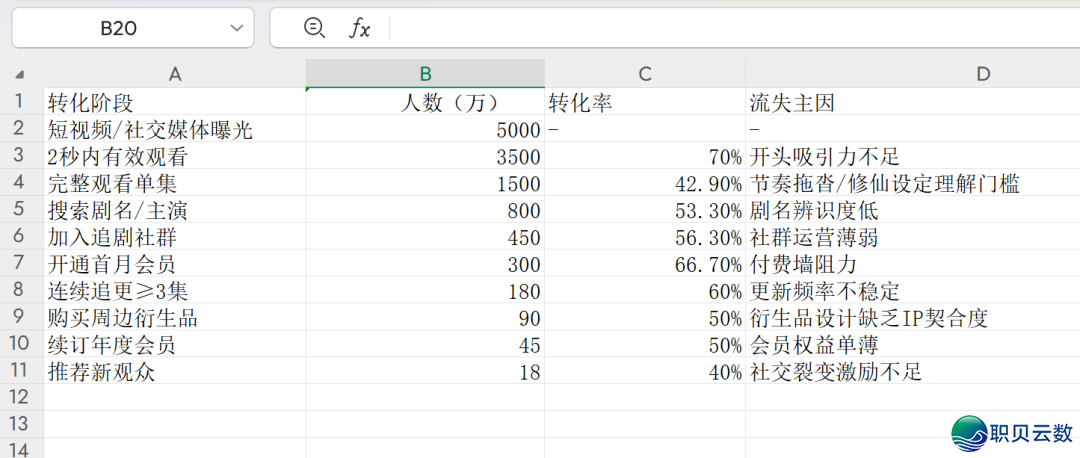Click into the B20 name box field
Image resolution: width=1080 pixels, height=458 pixels.
coord(118,28)
